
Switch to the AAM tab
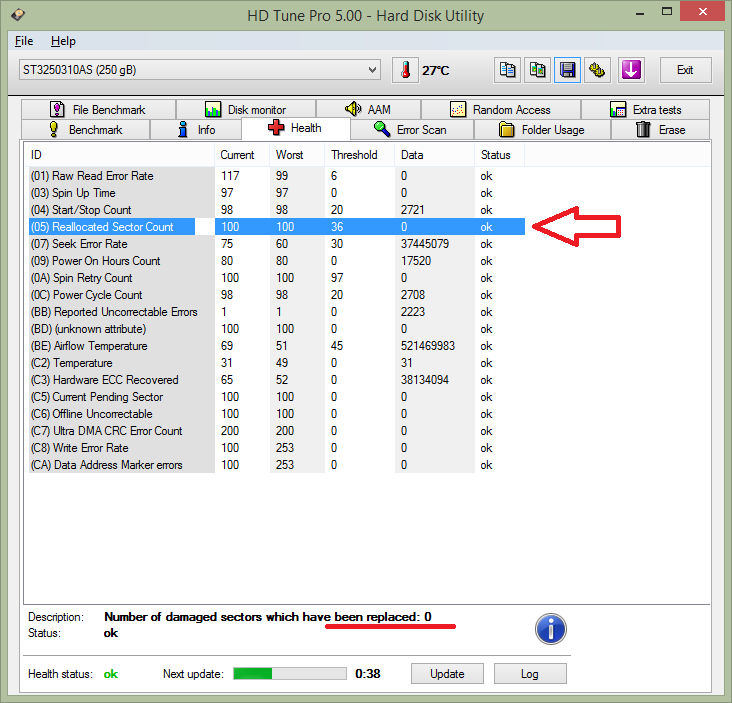tap(369, 110)
